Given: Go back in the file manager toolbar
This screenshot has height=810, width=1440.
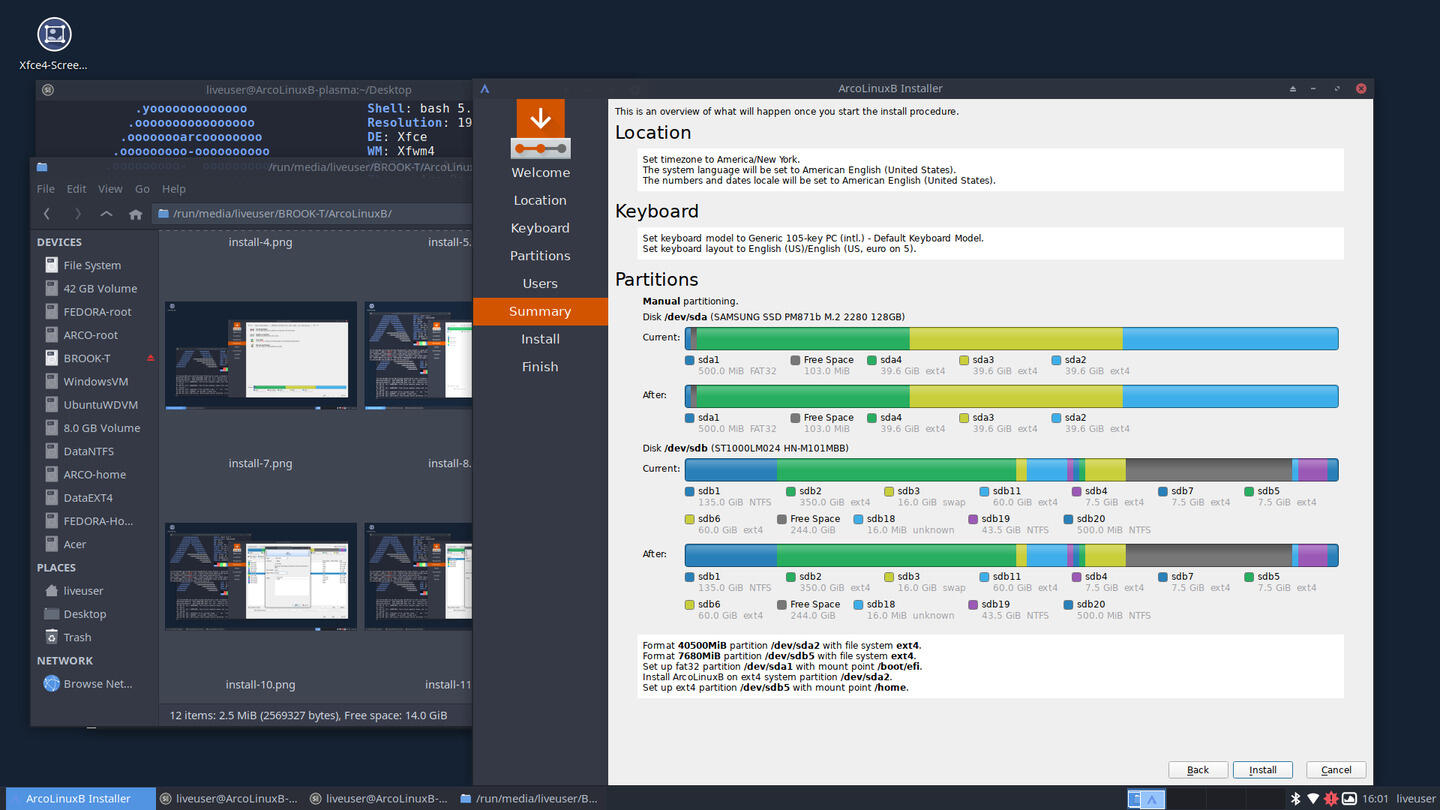Looking at the screenshot, I should pyautogui.click(x=47, y=214).
